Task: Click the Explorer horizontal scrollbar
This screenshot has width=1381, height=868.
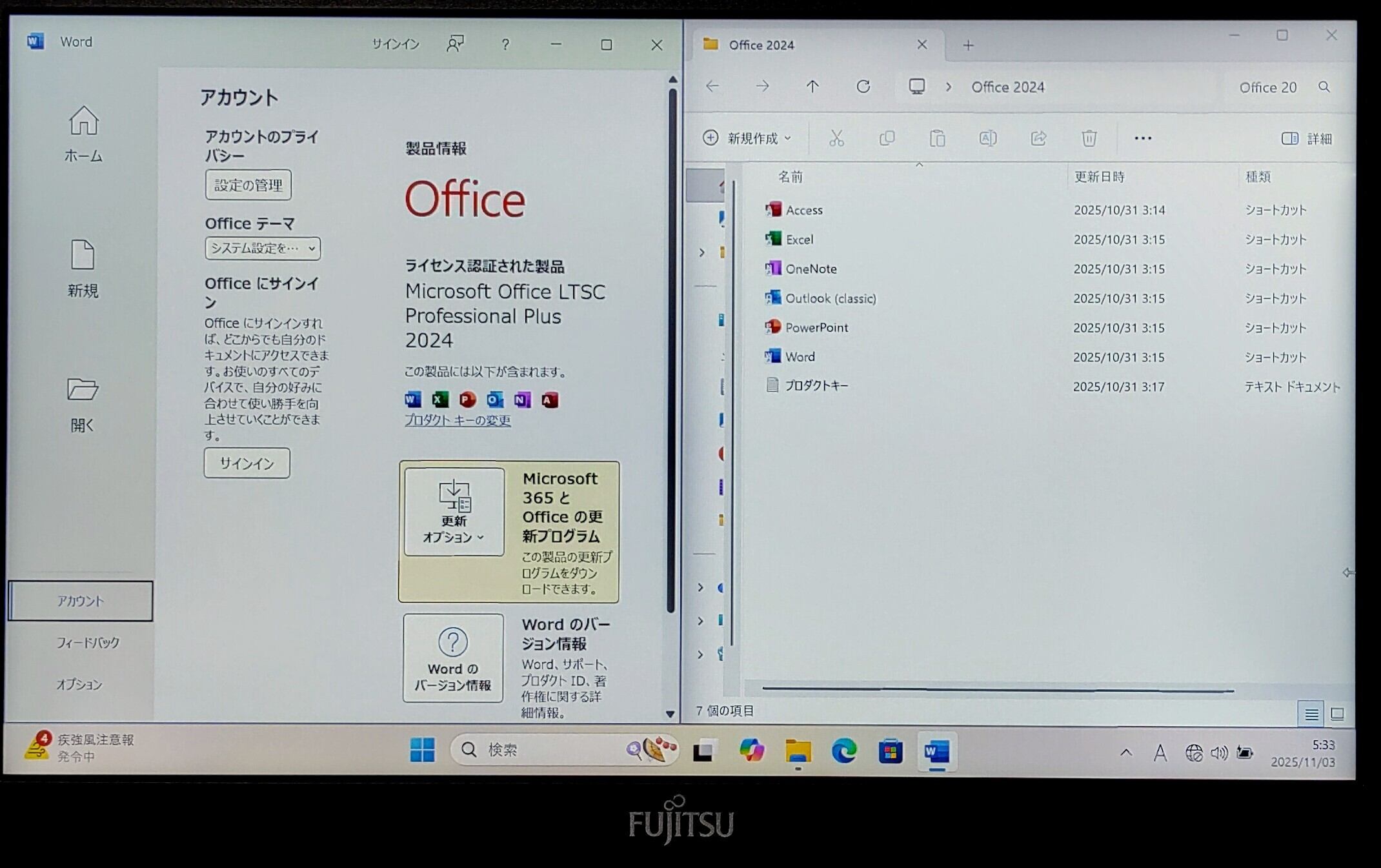Action: 997,690
